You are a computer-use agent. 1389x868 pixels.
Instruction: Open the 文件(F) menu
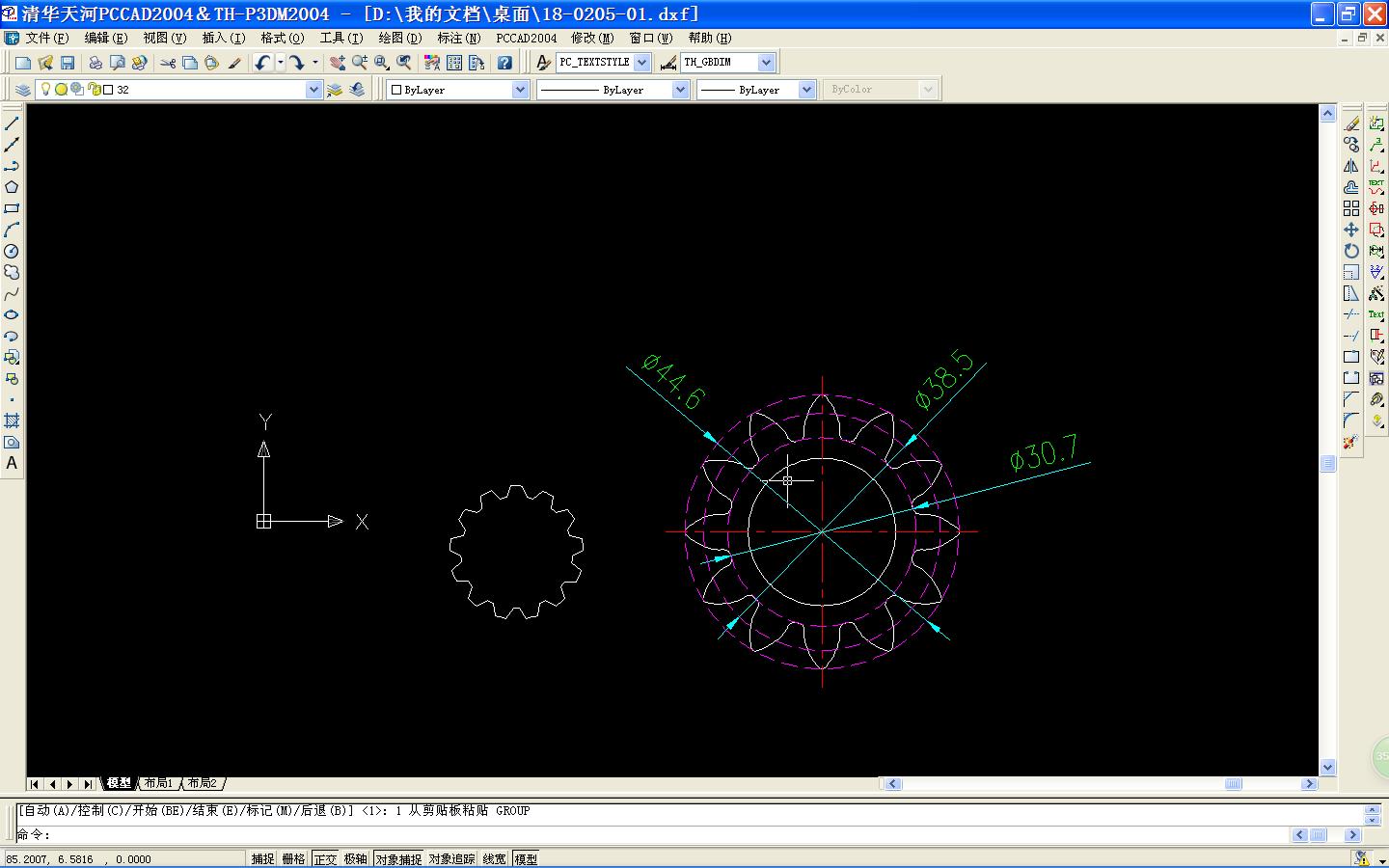pyautogui.click(x=47, y=39)
